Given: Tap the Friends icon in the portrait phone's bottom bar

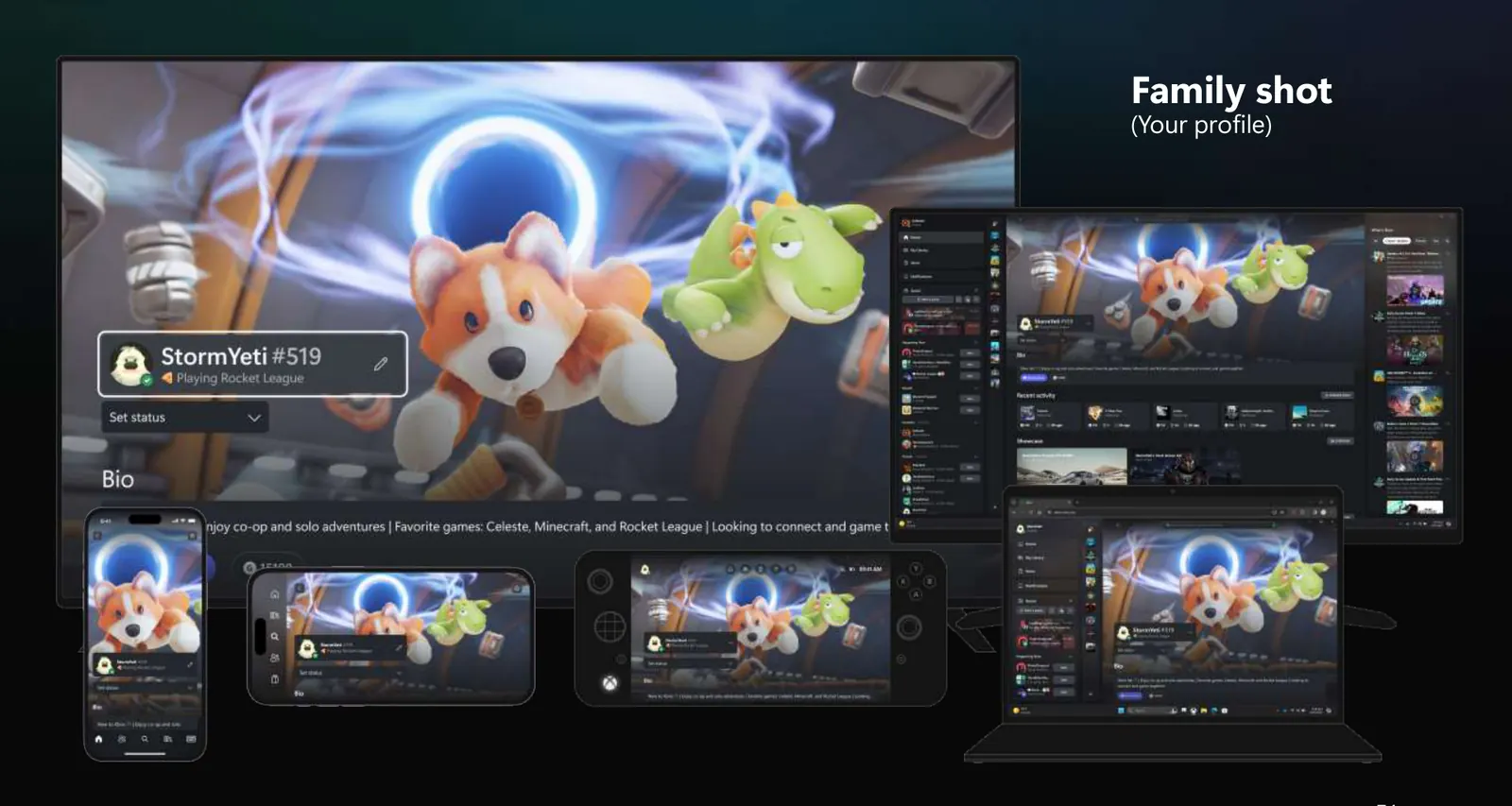Looking at the screenshot, I should point(122,739).
